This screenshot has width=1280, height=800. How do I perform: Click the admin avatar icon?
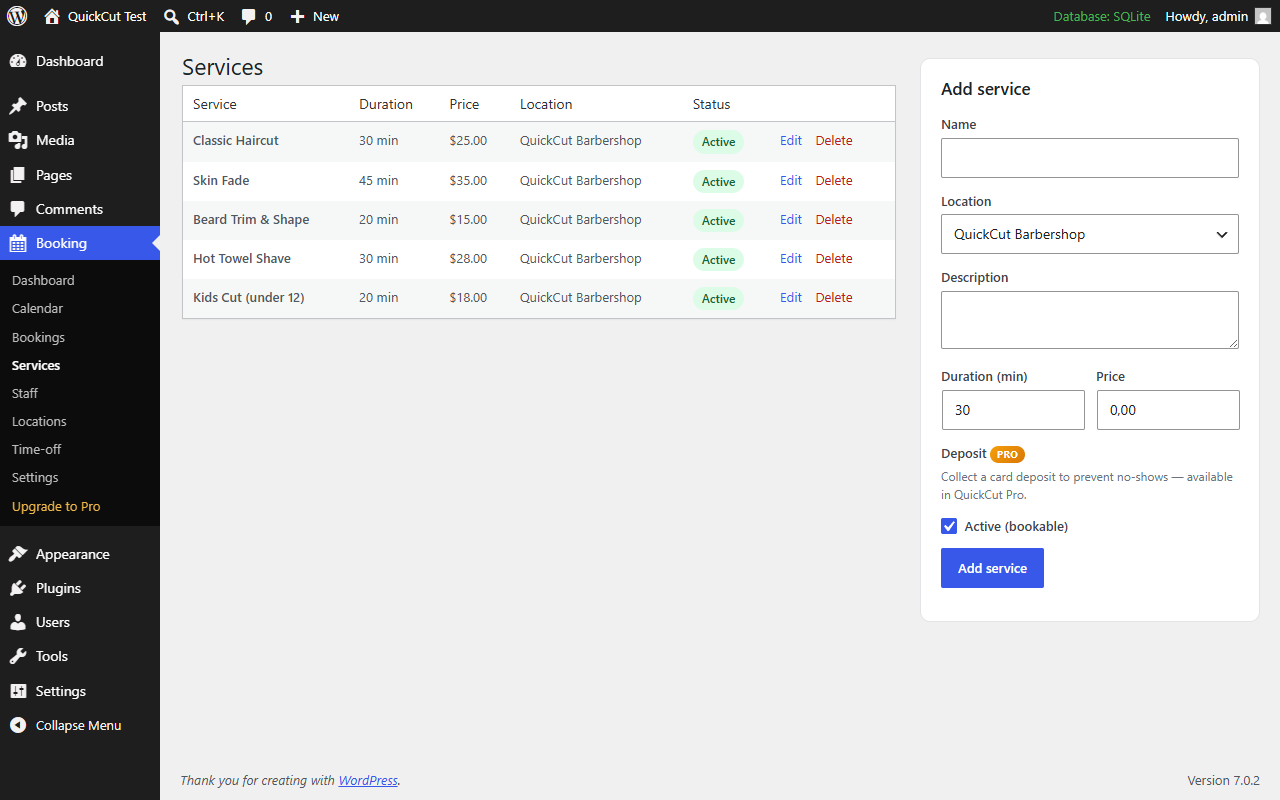click(x=1263, y=16)
